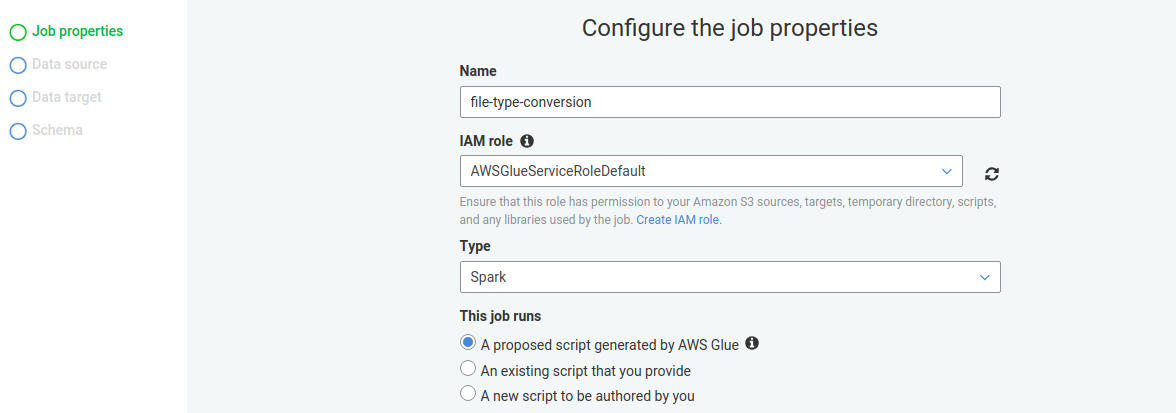1176x413 pixels.
Task: Click the IAM role chevron arrow
Action: point(946,171)
